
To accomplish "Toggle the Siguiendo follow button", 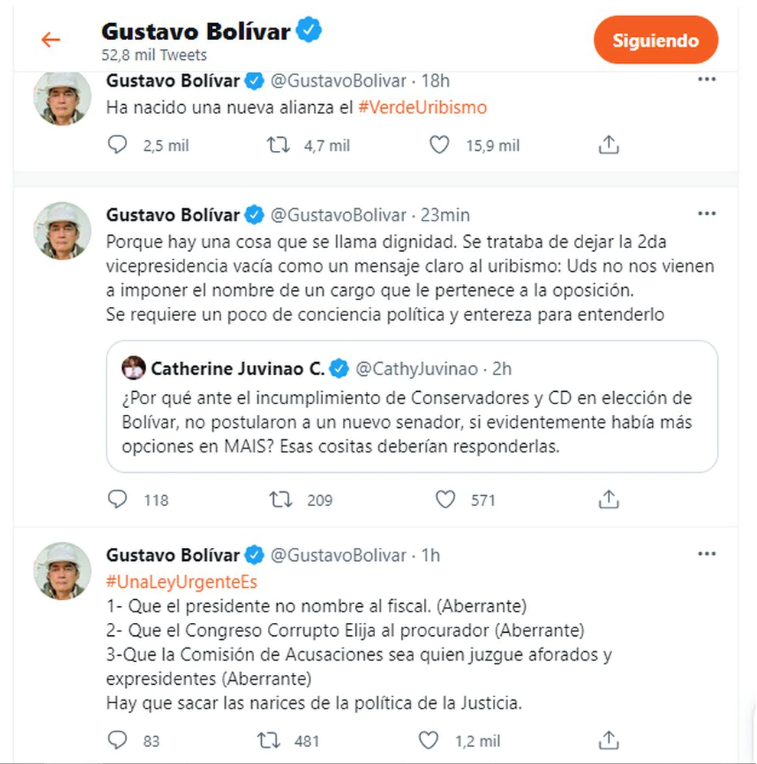I will coord(655,41).
